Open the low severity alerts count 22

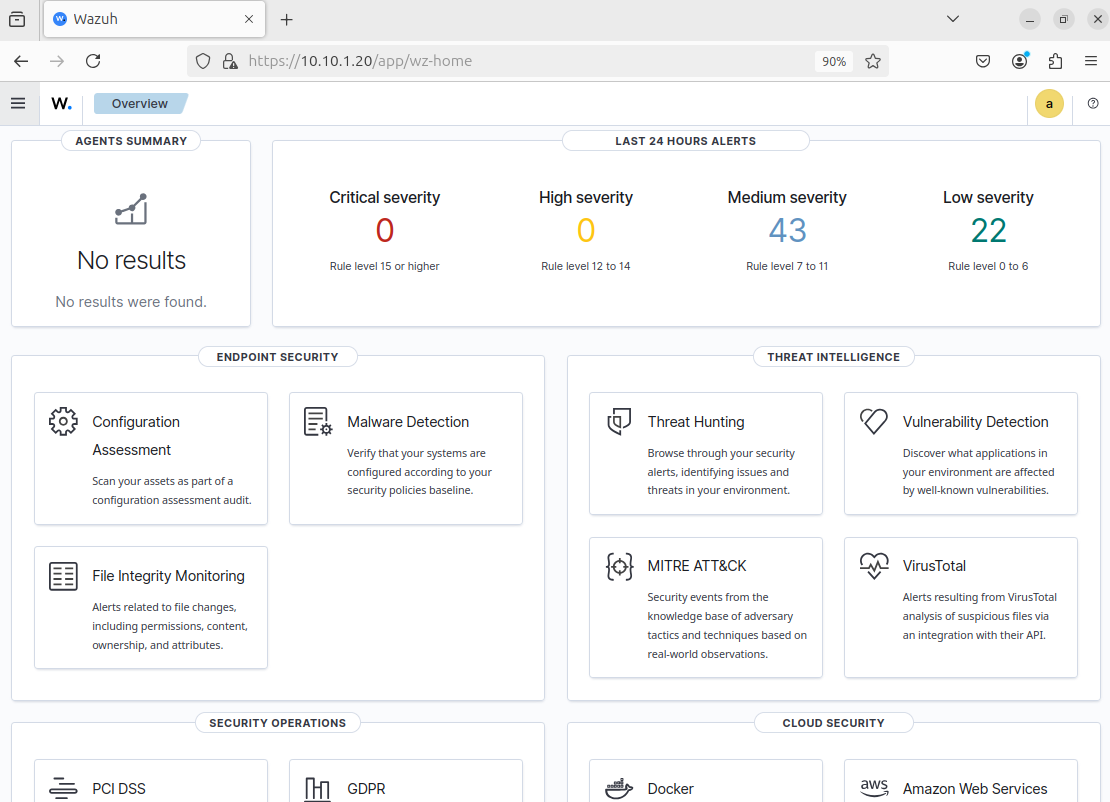click(988, 231)
